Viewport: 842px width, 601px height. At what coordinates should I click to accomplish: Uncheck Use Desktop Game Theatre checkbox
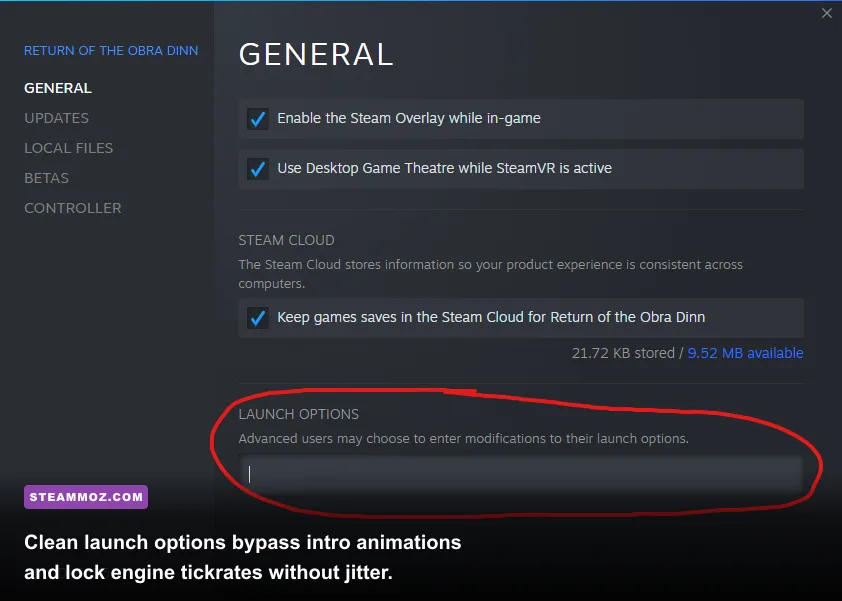pyautogui.click(x=258, y=169)
